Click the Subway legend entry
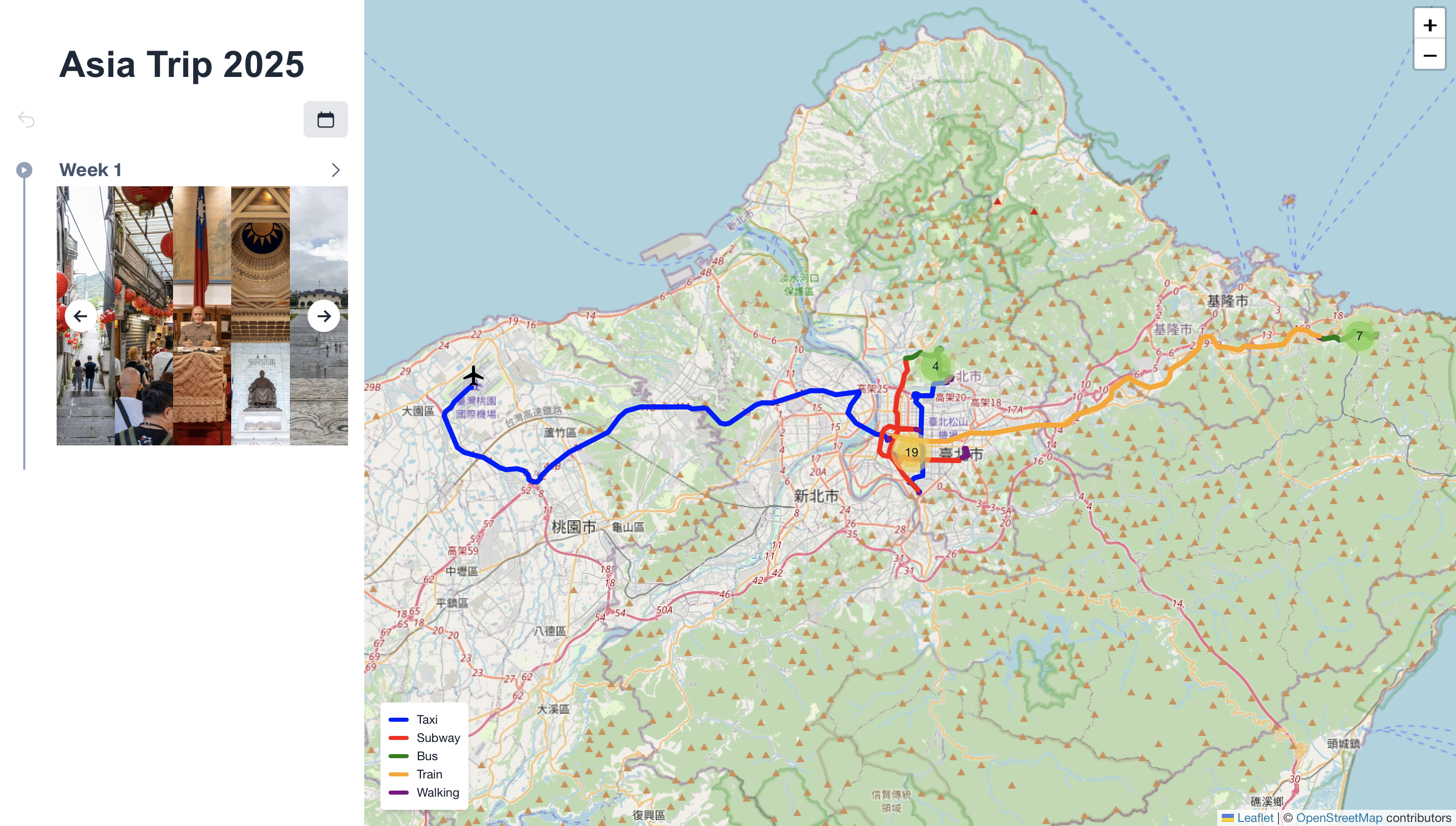Viewport: 1456px width, 826px height. tap(438, 737)
